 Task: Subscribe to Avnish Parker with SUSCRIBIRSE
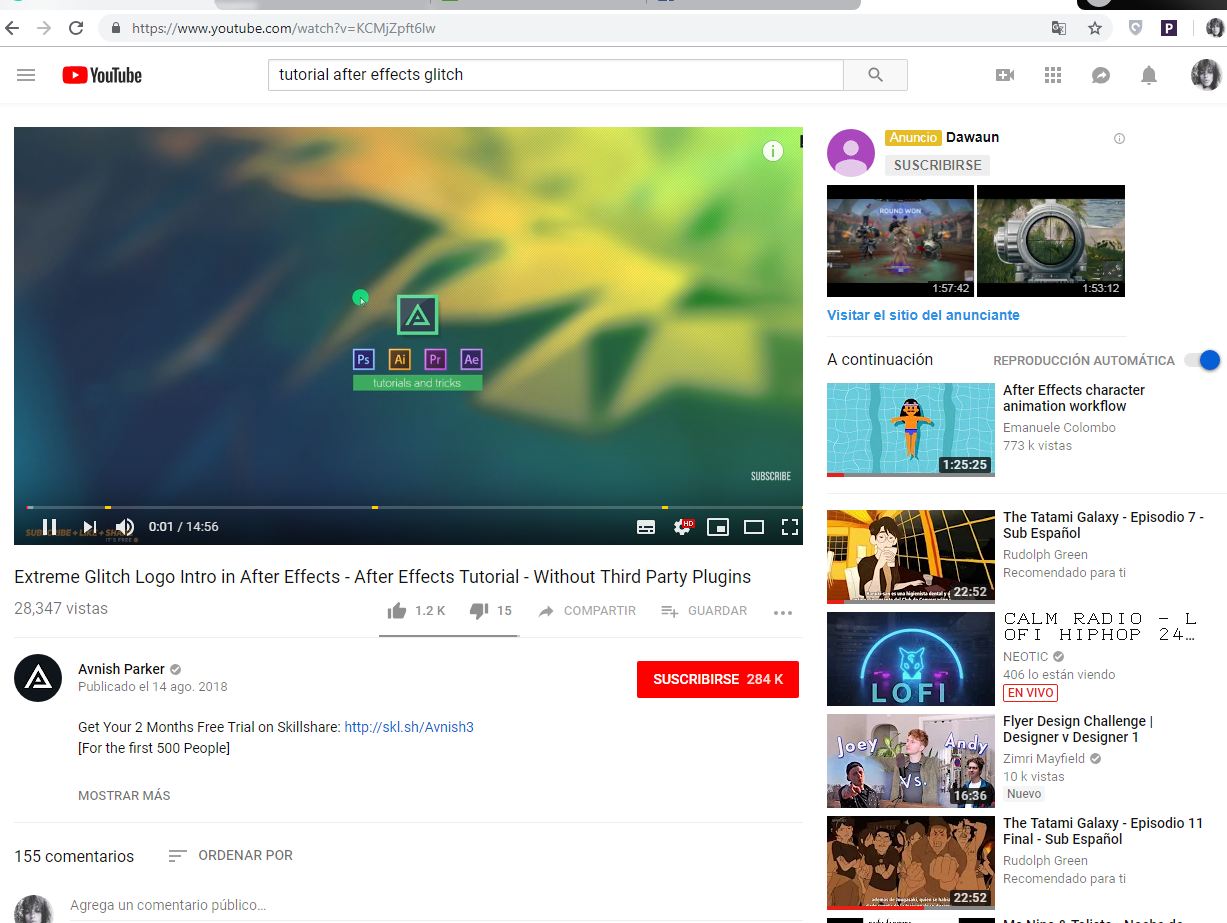[x=718, y=679]
